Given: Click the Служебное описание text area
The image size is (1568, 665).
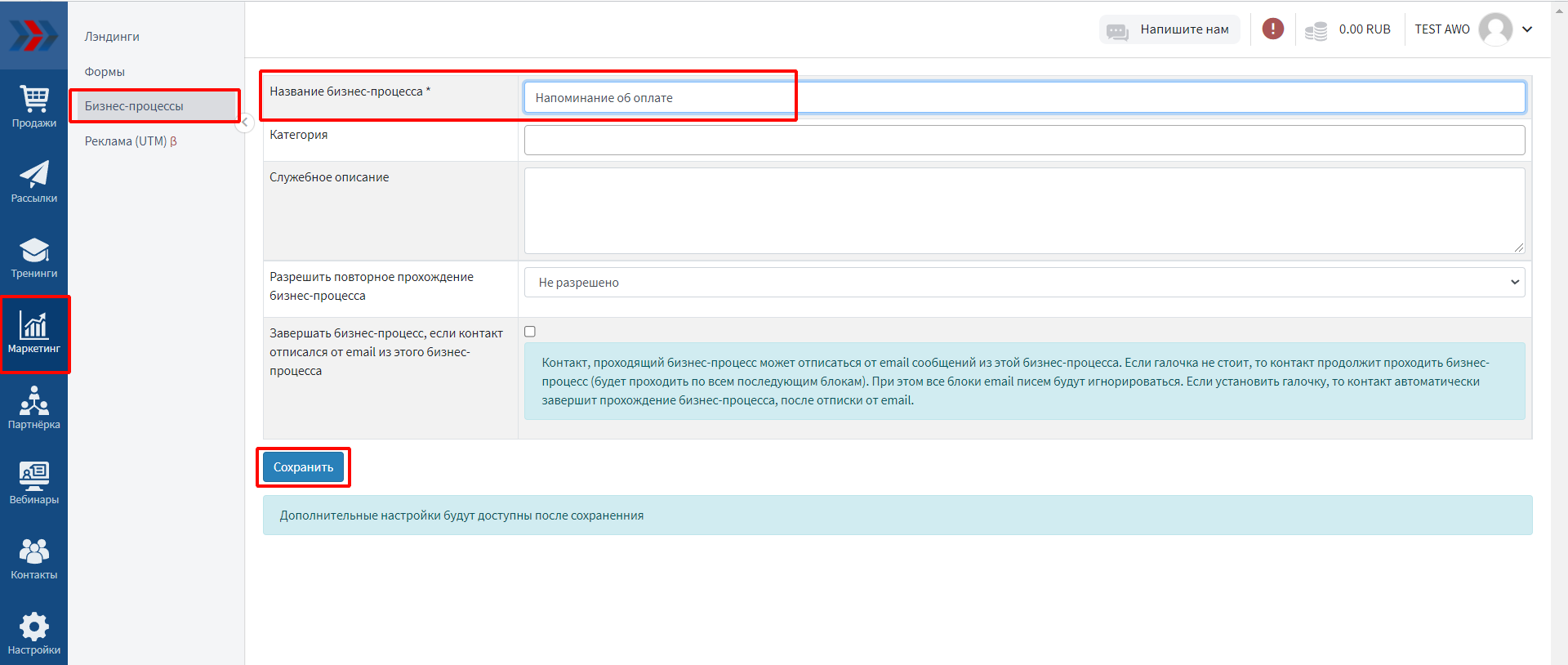Looking at the screenshot, I should click(x=1024, y=211).
